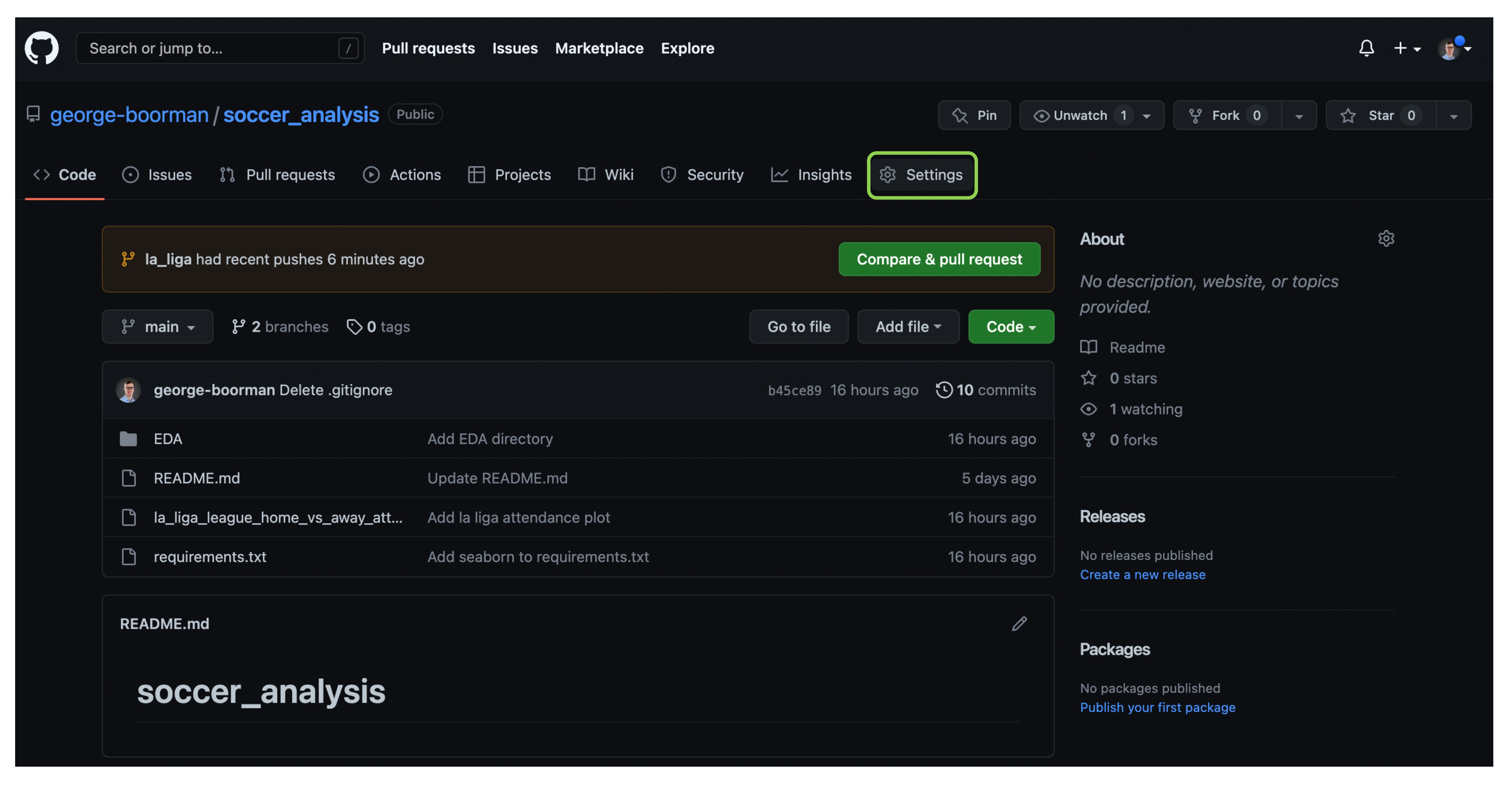Star the soccer_analysis repository
The width and height of the screenshot is (1512, 801).
click(1380, 115)
